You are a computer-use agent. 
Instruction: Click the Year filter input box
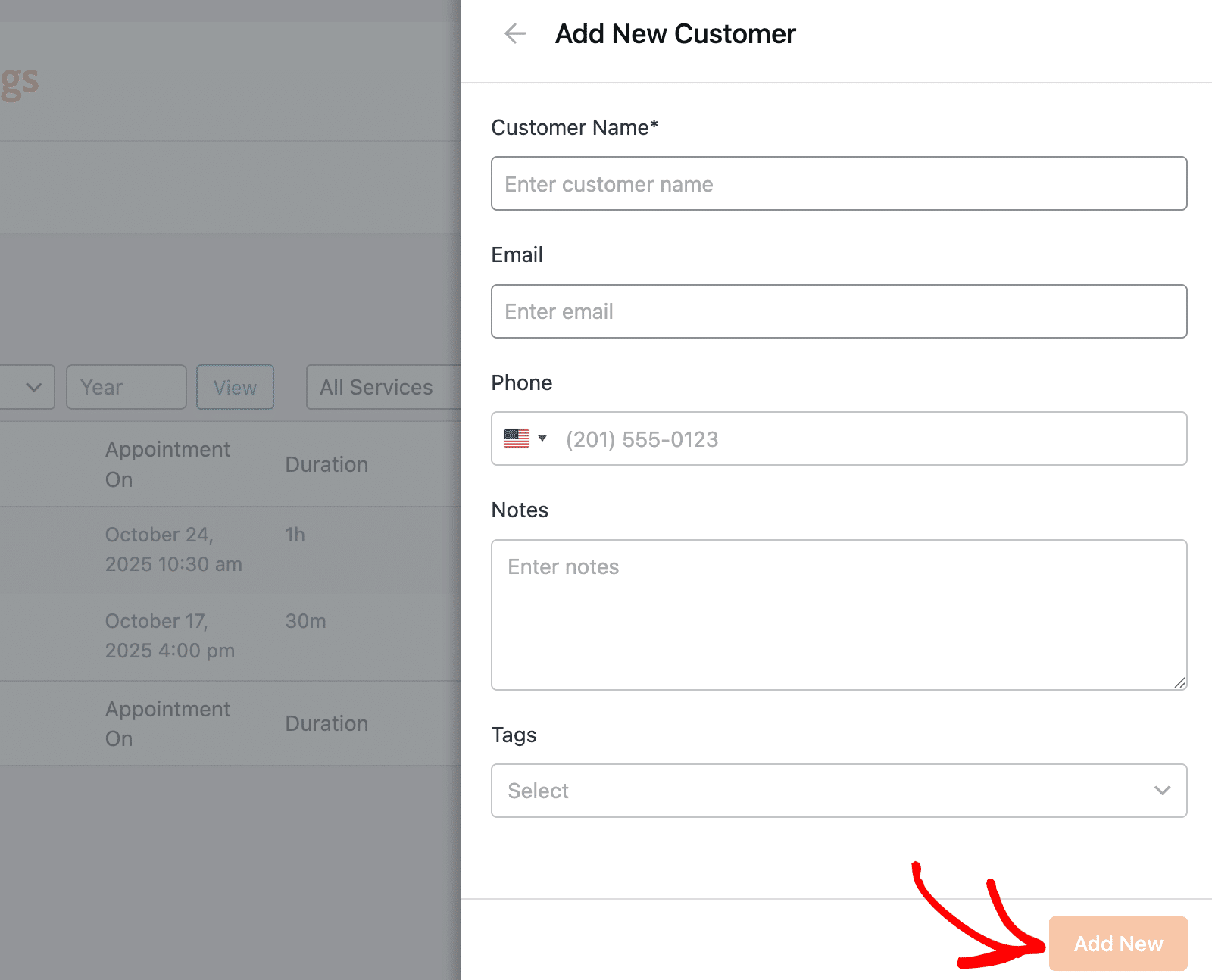tap(126, 387)
